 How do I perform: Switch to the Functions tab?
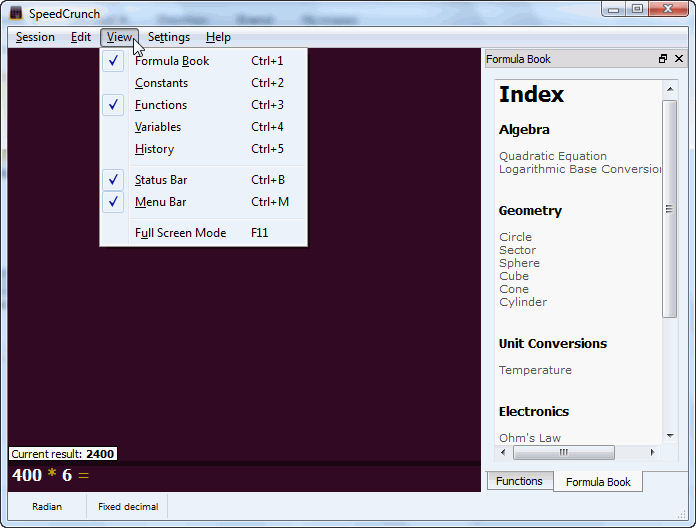[x=520, y=481]
